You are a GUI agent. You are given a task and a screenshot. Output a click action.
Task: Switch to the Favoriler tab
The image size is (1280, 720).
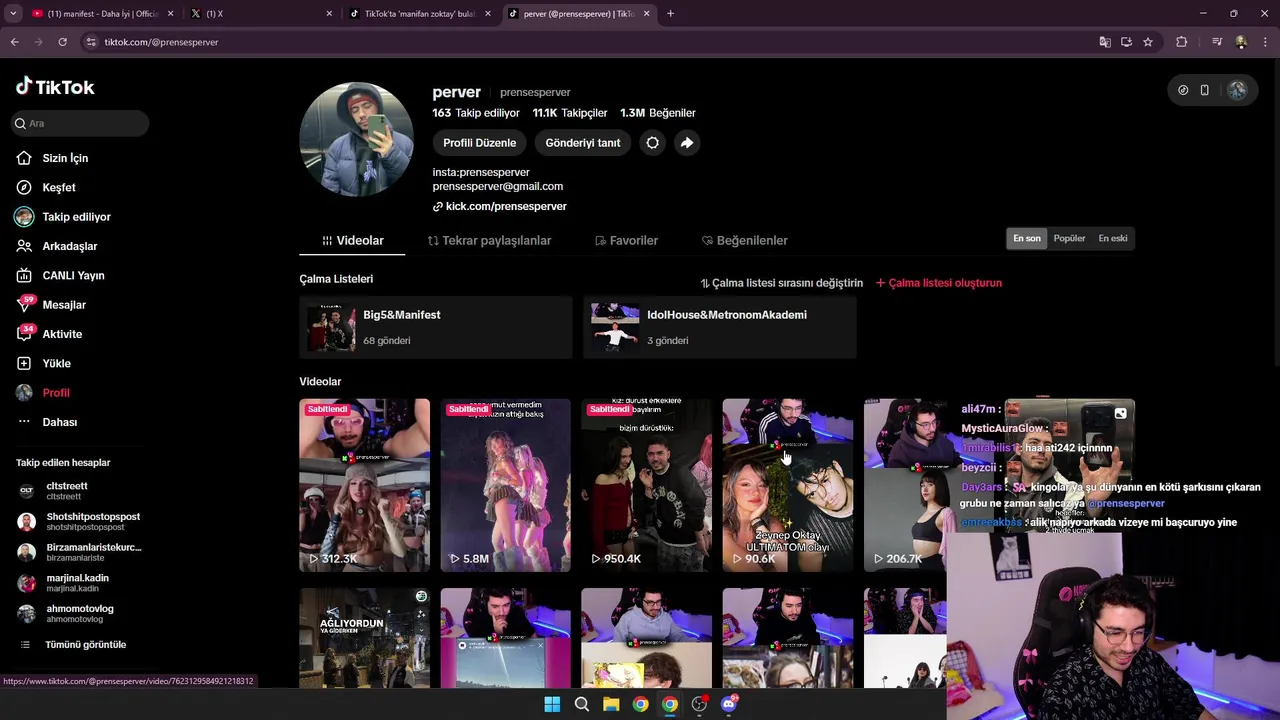626,241
